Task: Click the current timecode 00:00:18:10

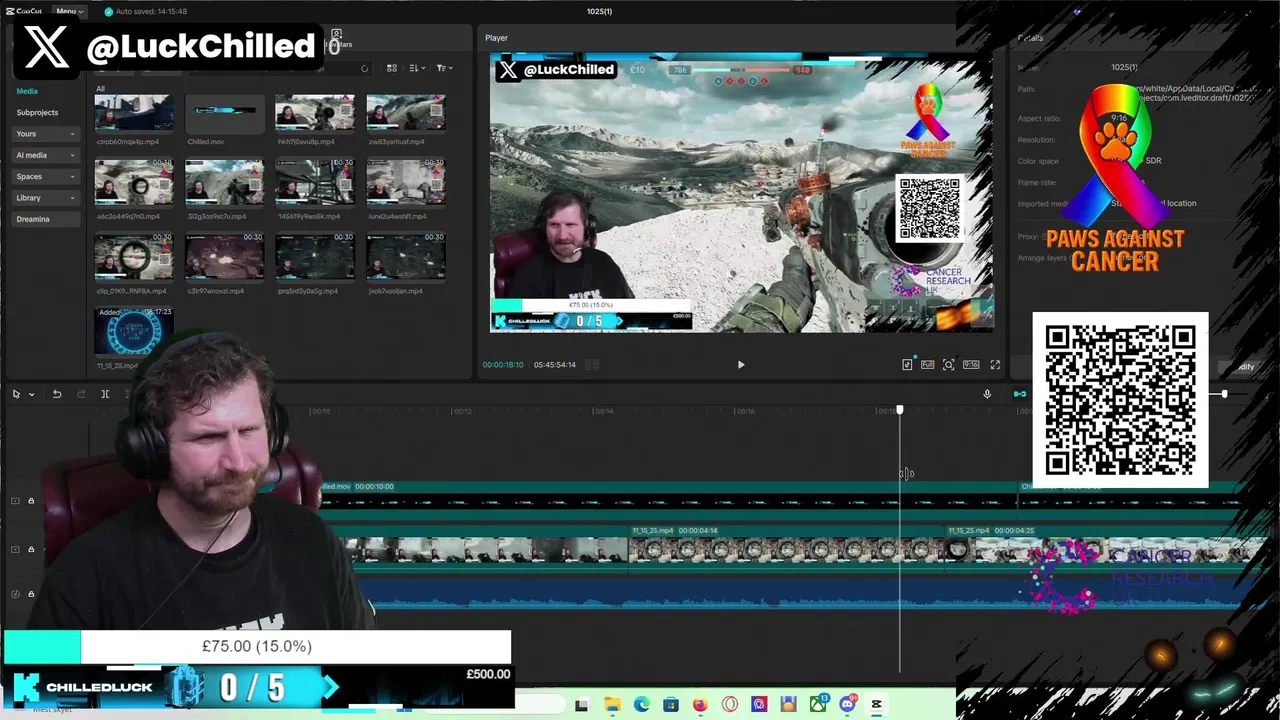Action: (x=503, y=365)
